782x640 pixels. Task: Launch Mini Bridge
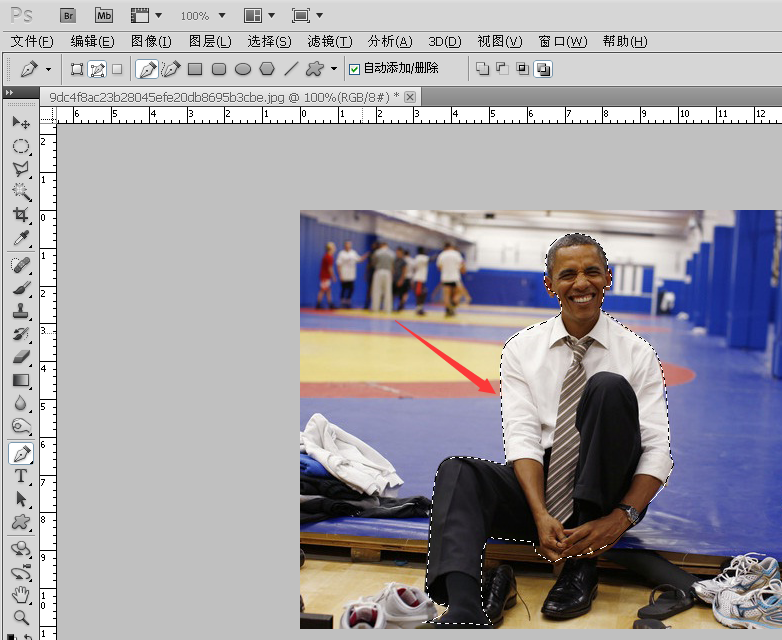click(104, 15)
